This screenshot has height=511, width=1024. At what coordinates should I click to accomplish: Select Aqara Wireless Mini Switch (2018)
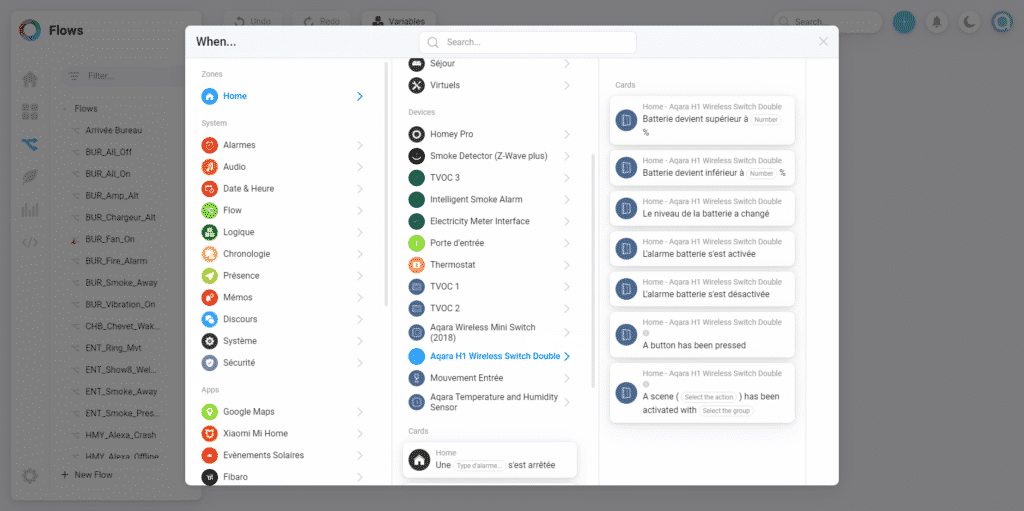[x=489, y=332]
